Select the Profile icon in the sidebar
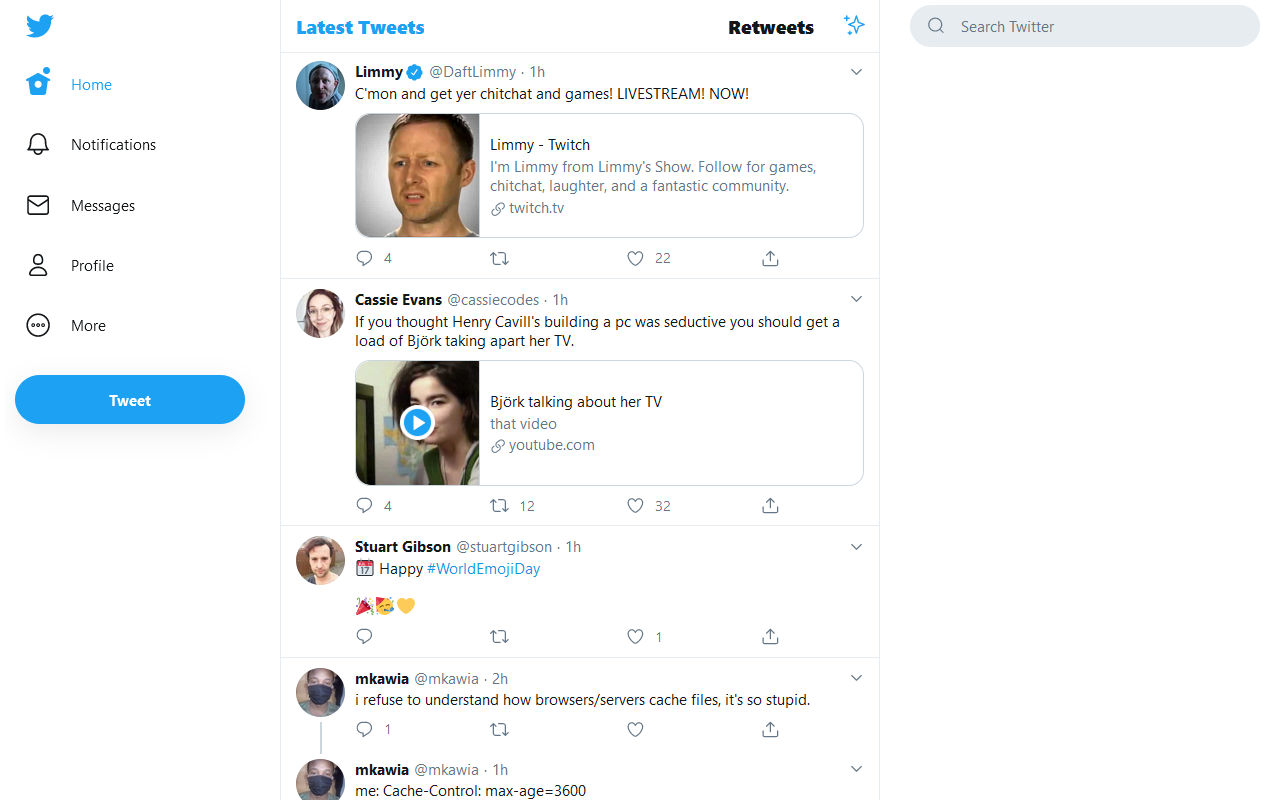The width and height of the screenshot is (1280, 800). coord(37,265)
